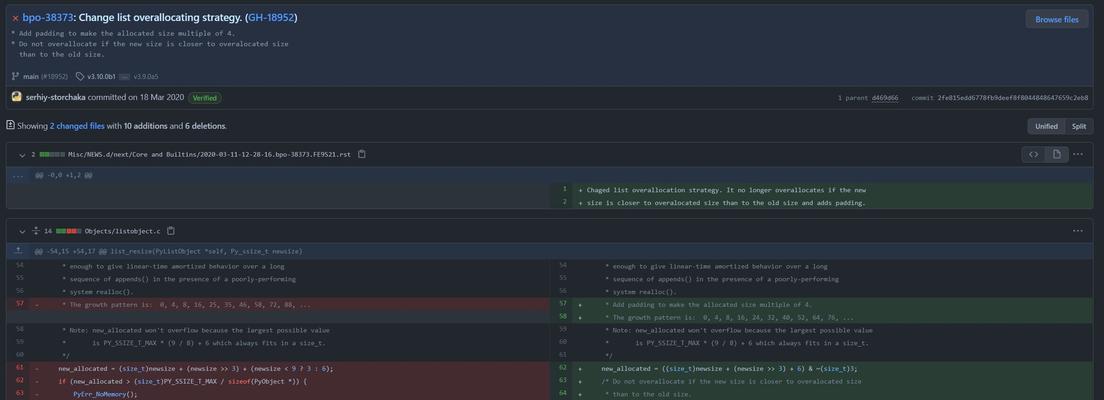Click added line 62 new_allocated code
The image size is (1104, 400).
pos(729,368)
